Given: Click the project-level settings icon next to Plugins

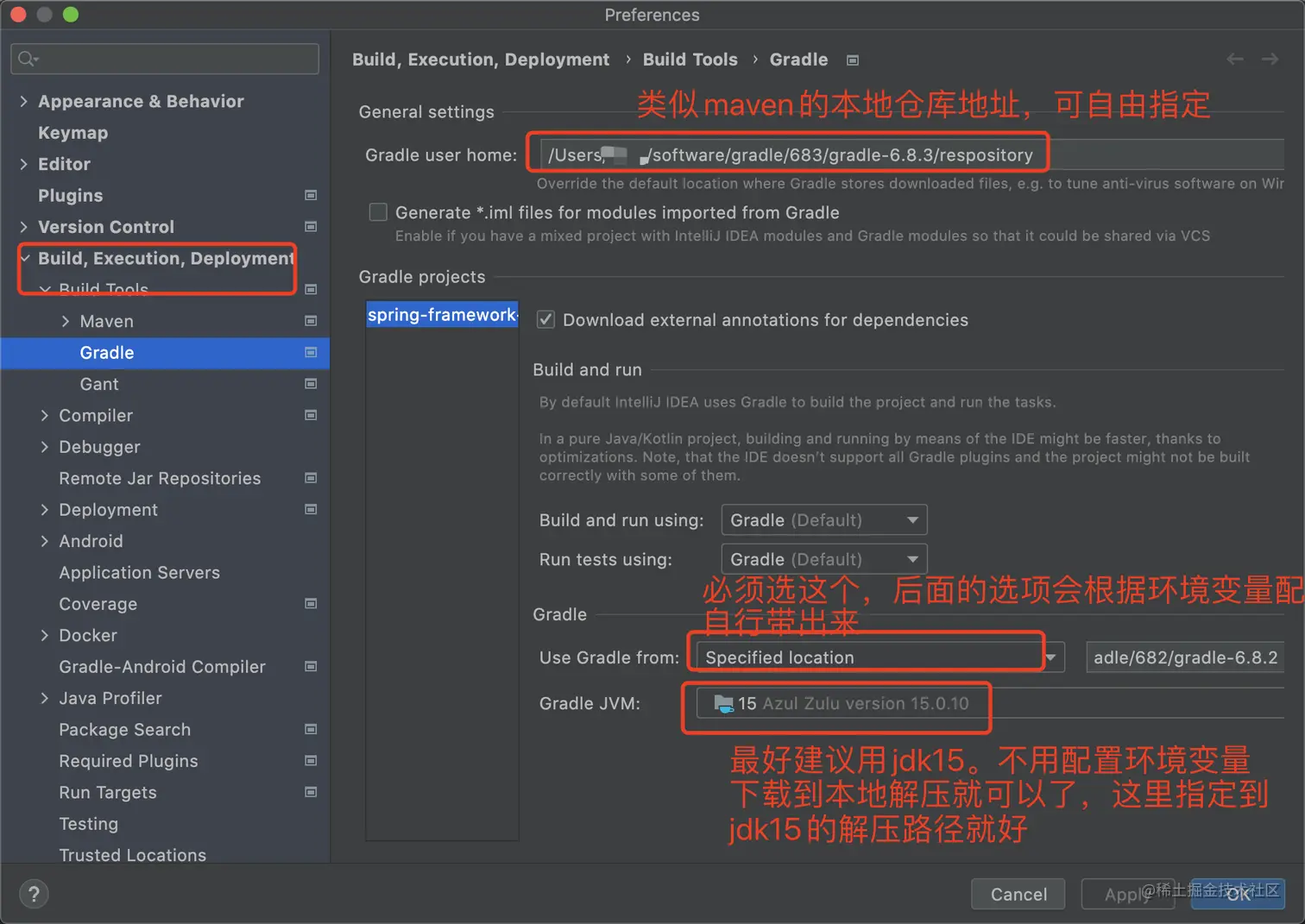Looking at the screenshot, I should pyautogui.click(x=311, y=195).
